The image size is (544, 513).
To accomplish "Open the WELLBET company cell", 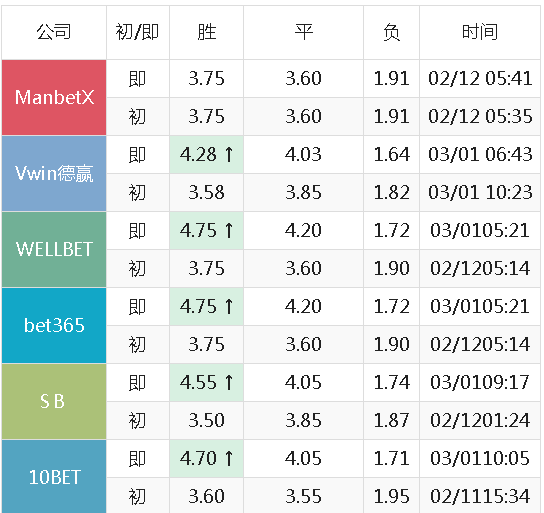I will pos(54,249).
